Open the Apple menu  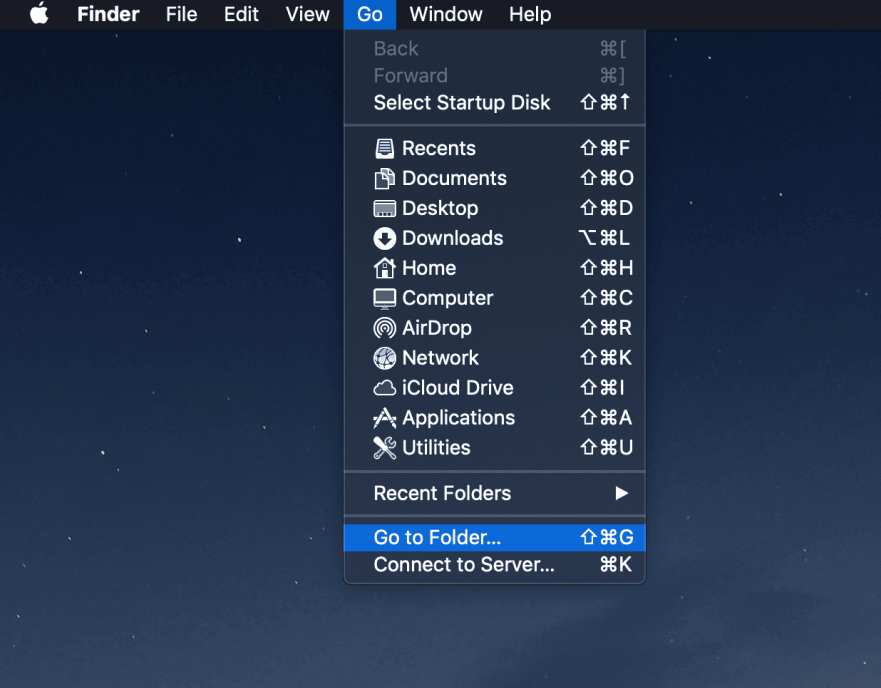pos(39,14)
